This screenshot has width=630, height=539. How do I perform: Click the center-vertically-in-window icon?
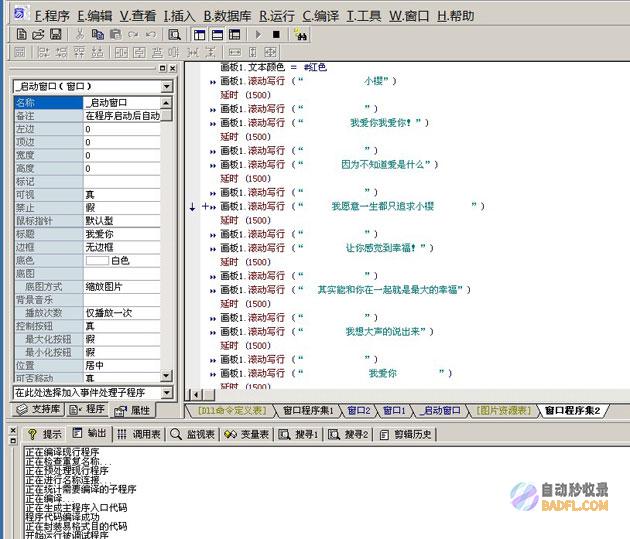tap(139, 52)
